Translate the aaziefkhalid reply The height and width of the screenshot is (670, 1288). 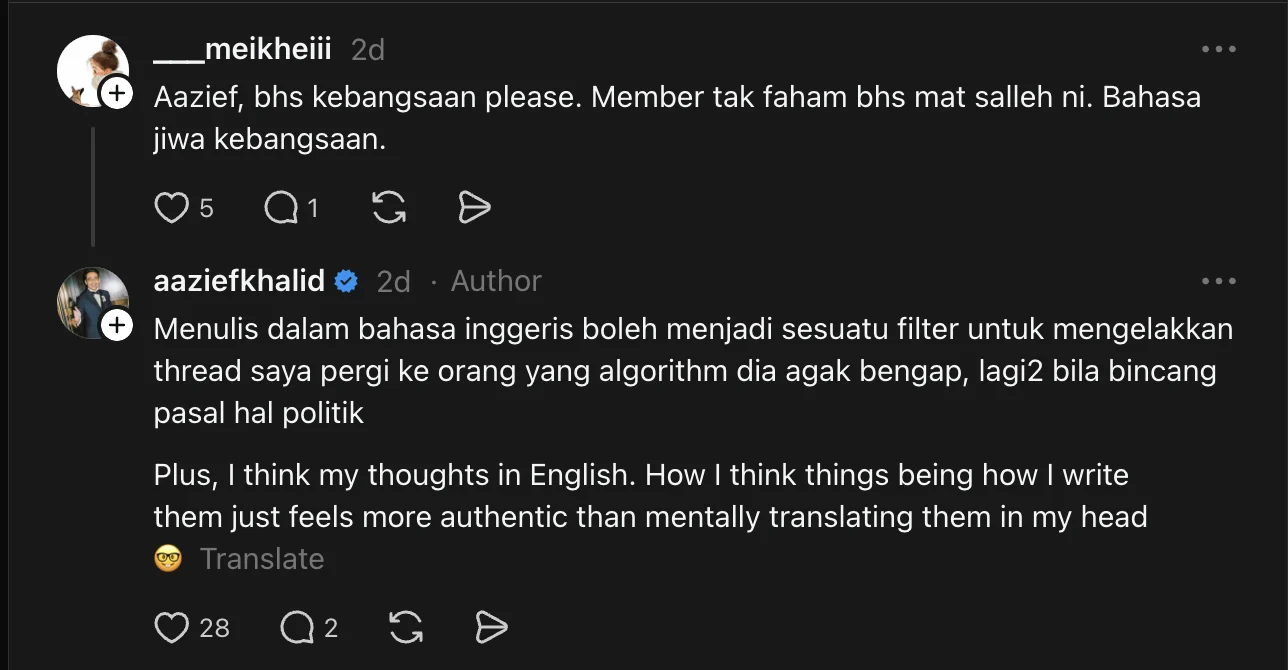point(261,558)
